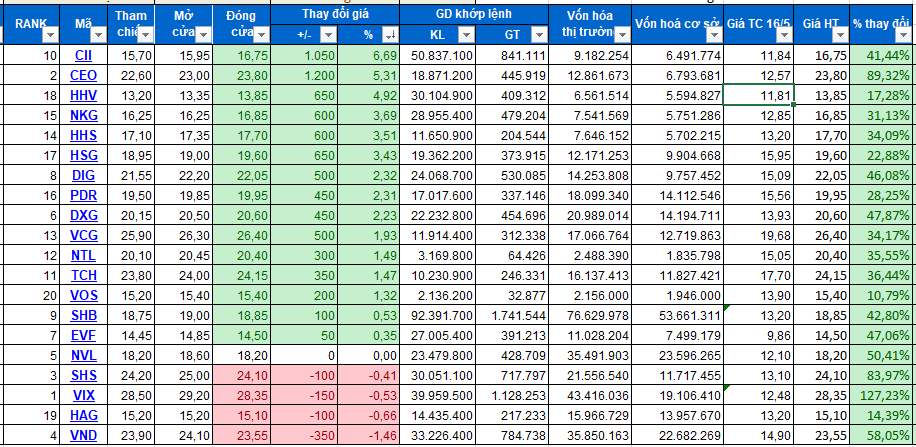Screen dimensions: 916x447
Task: Open the CII ticker link
Action: click(x=84, y=56)
